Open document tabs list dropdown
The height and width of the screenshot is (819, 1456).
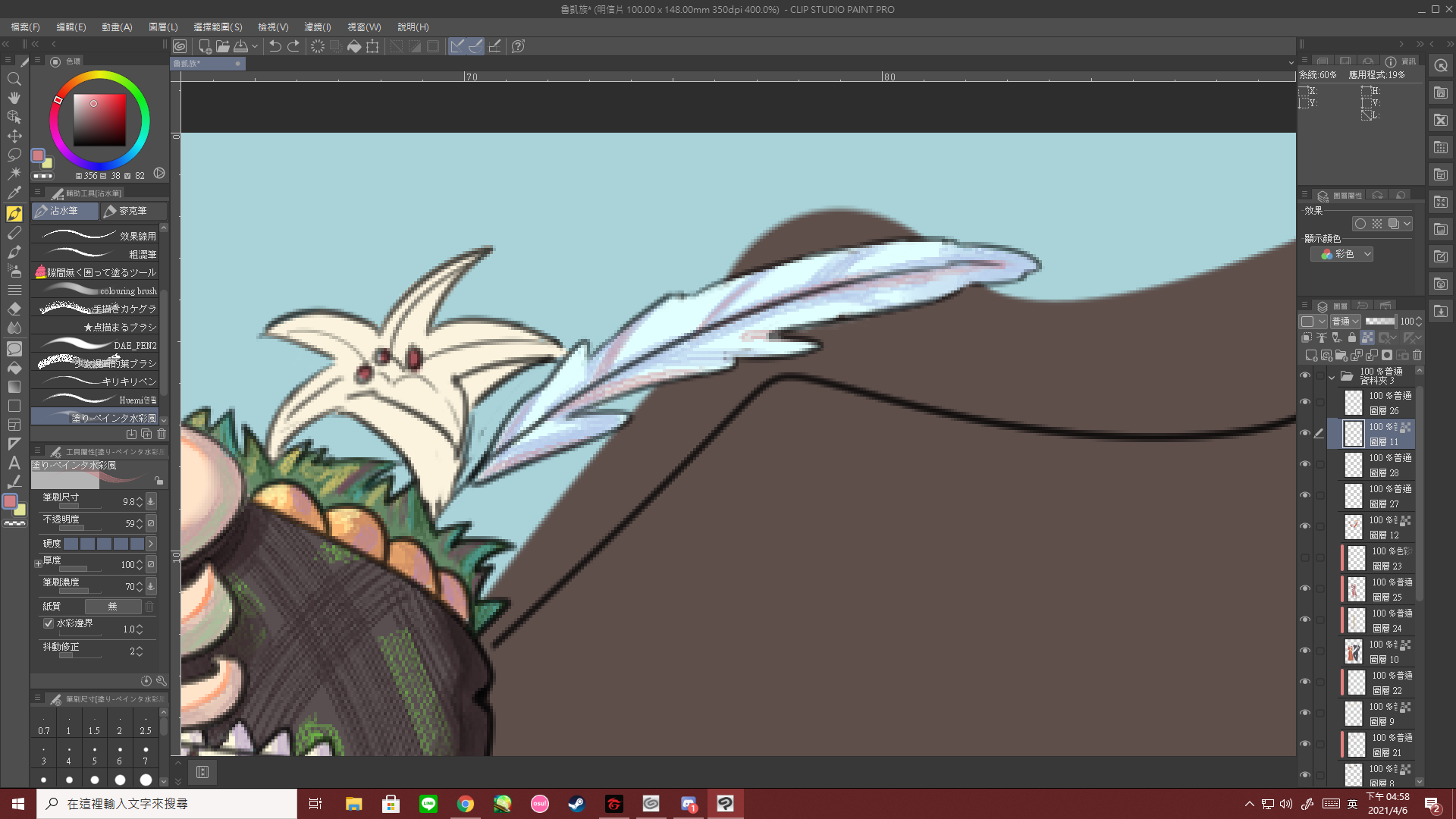[1291, 63]
